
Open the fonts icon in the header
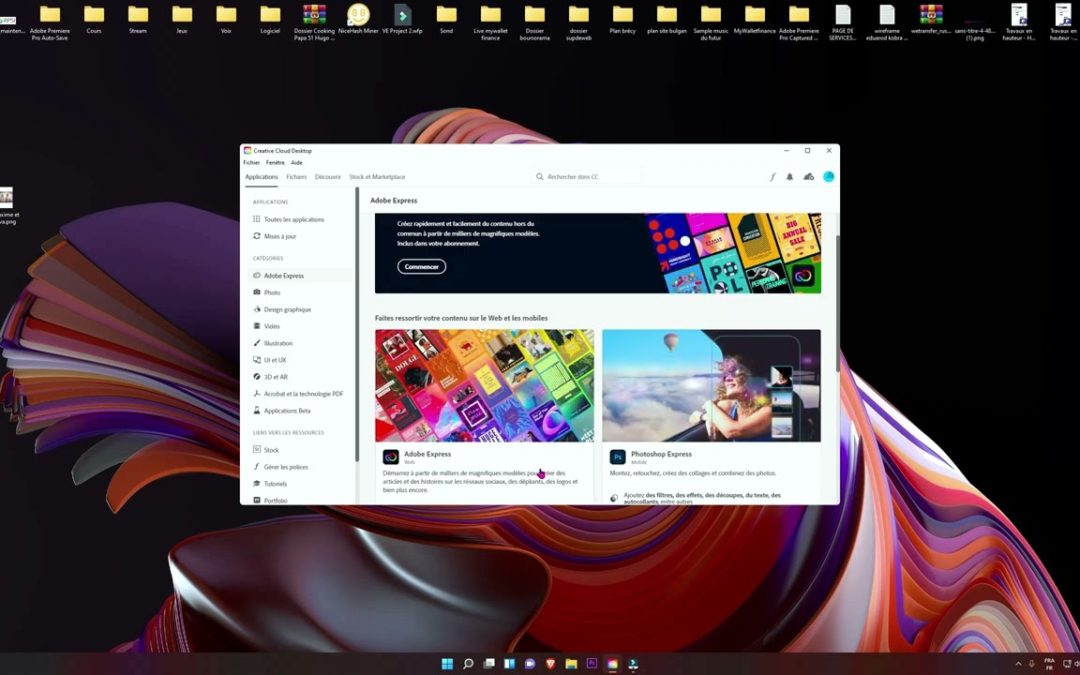tap(772, 177)
